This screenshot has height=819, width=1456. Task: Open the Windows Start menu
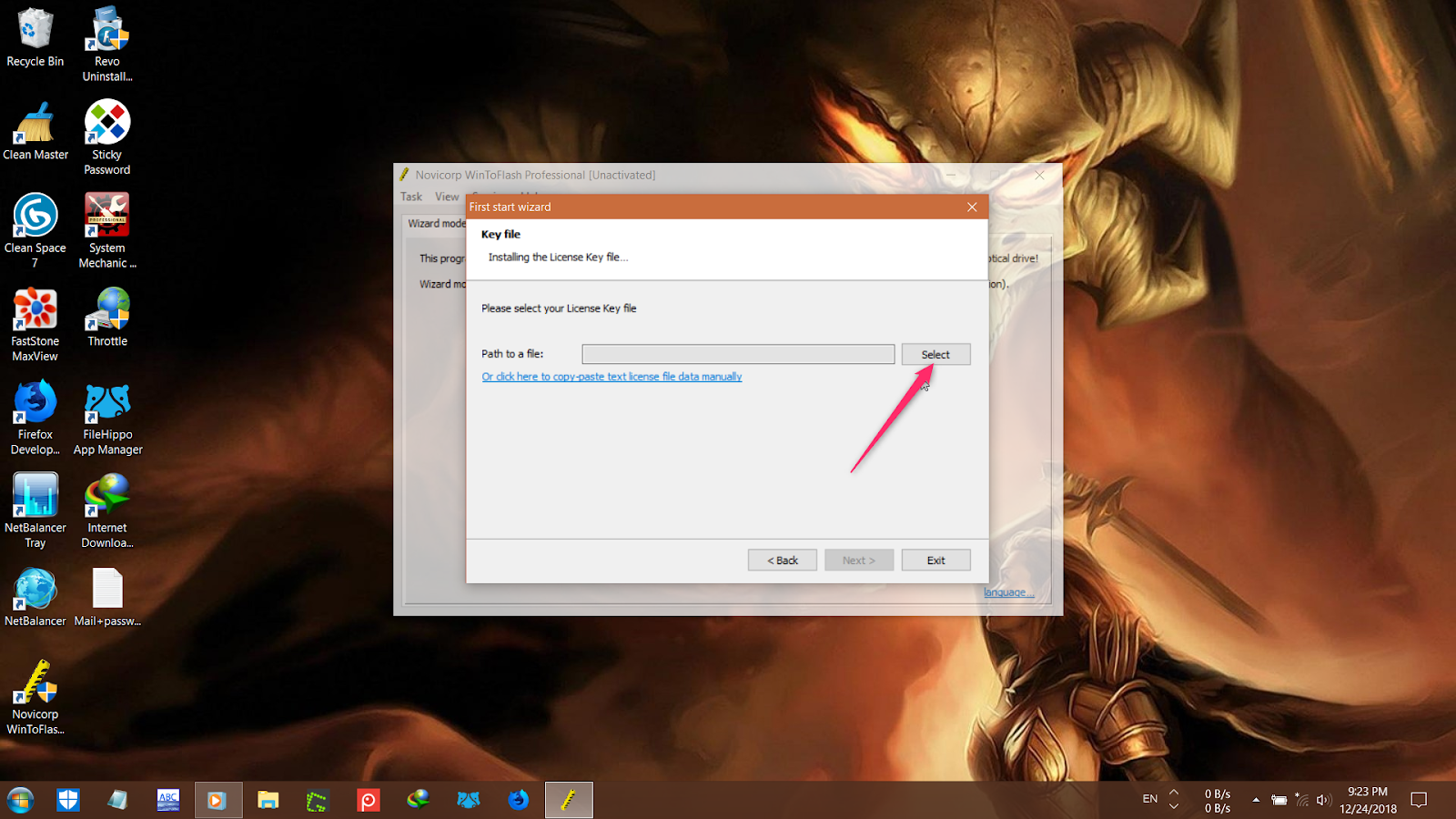point(20,800)
